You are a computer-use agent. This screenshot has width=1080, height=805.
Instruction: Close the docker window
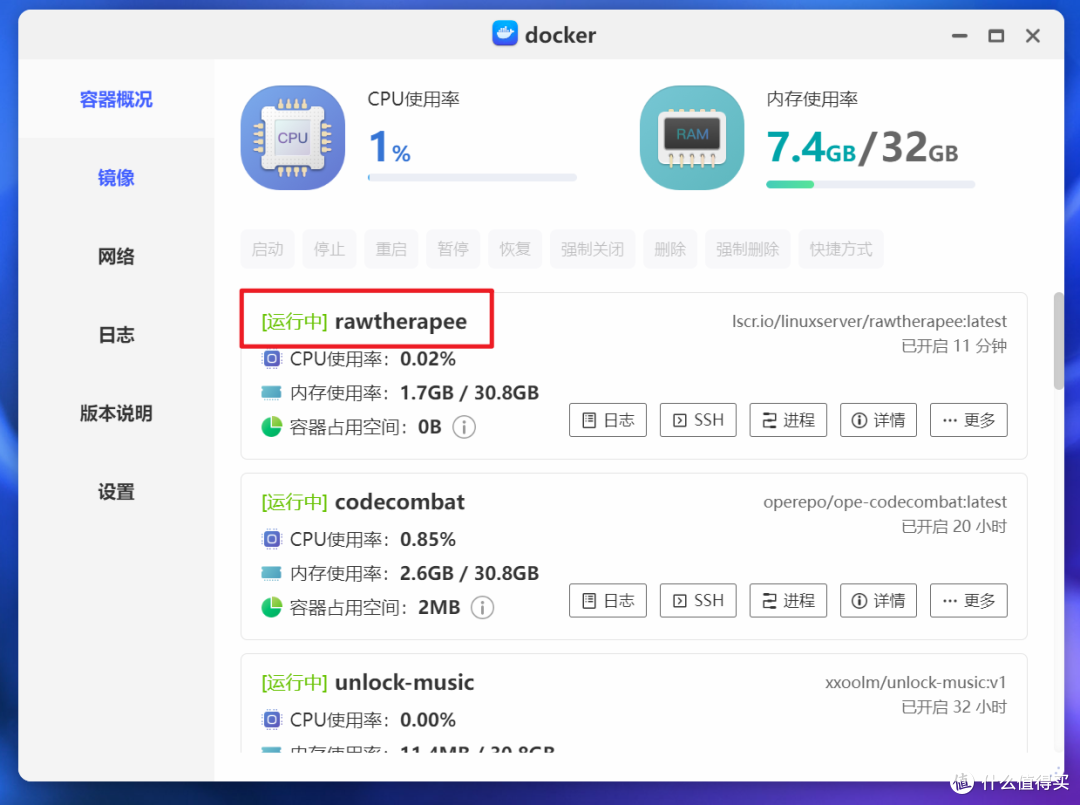(x=1032, y=36)
